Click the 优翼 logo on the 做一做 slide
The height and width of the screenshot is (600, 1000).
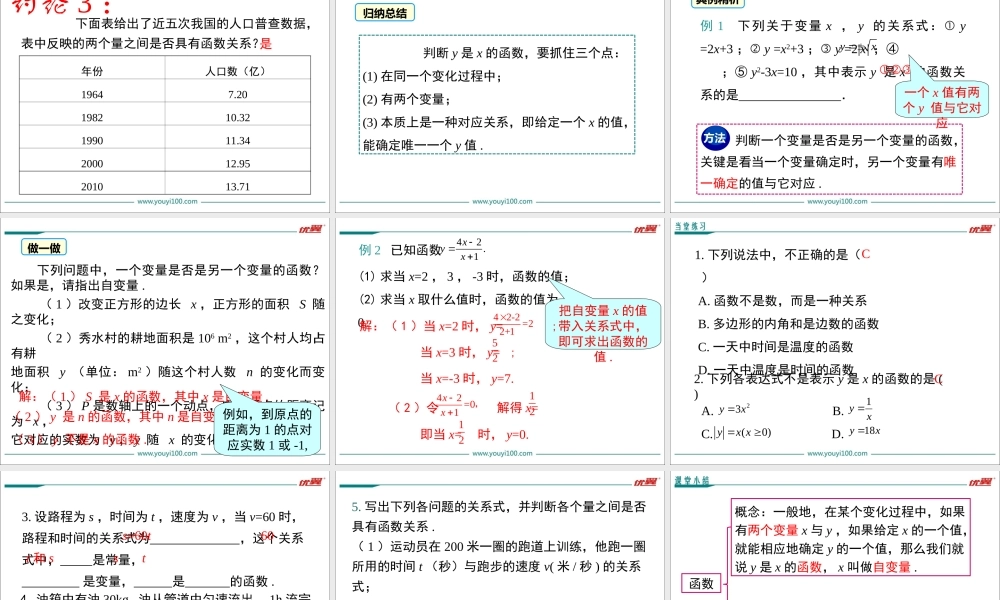(x=310, y=229)
